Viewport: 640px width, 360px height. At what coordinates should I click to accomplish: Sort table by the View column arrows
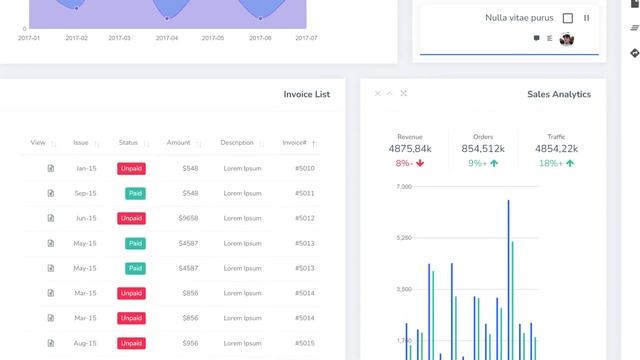coord(53,143)
